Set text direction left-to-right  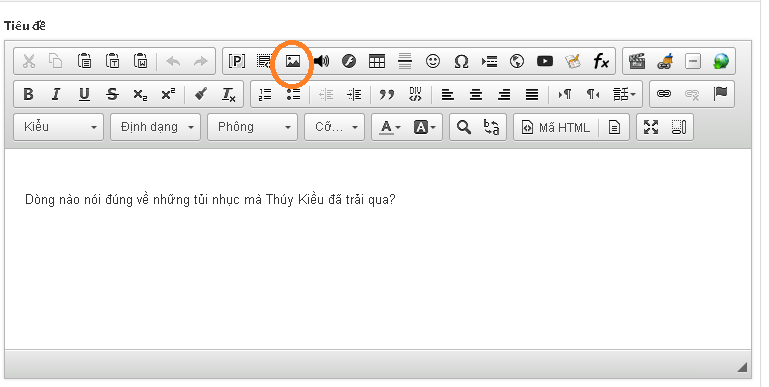point(564,94)
